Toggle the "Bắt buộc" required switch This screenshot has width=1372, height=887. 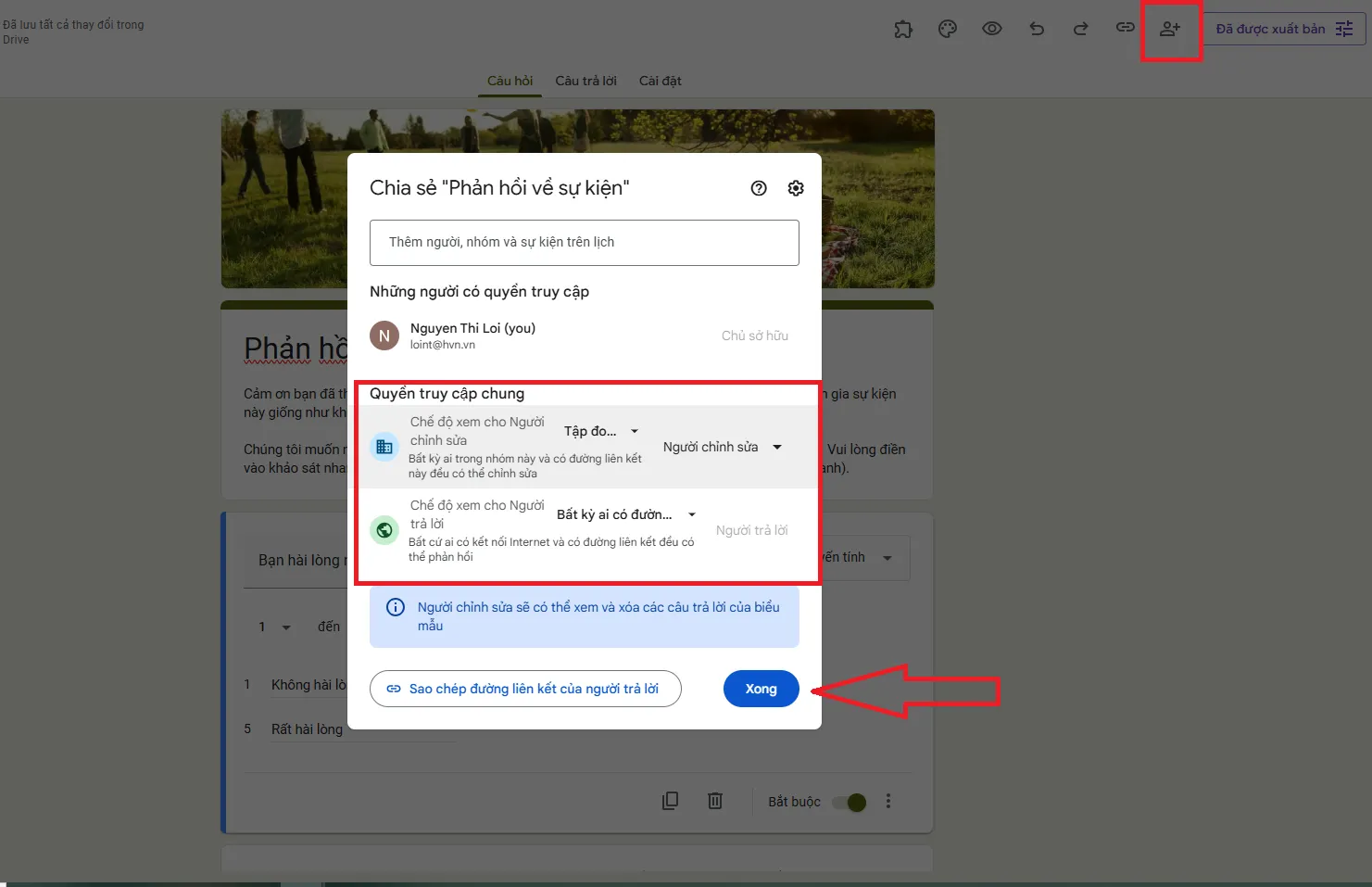850,802
